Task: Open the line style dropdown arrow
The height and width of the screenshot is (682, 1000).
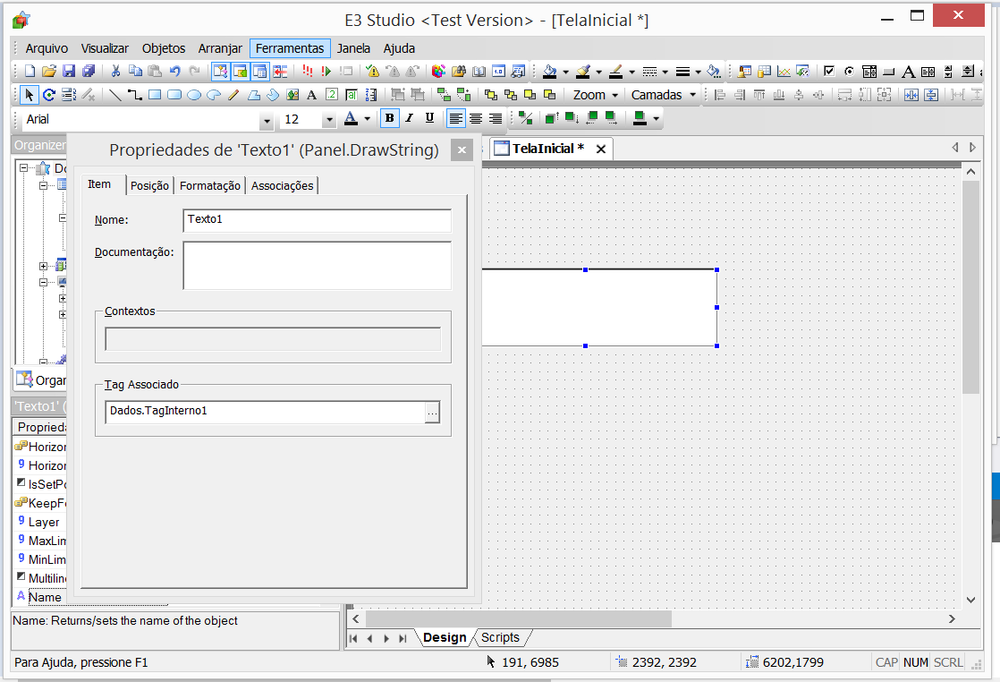Action: click(x=665, y=72)
